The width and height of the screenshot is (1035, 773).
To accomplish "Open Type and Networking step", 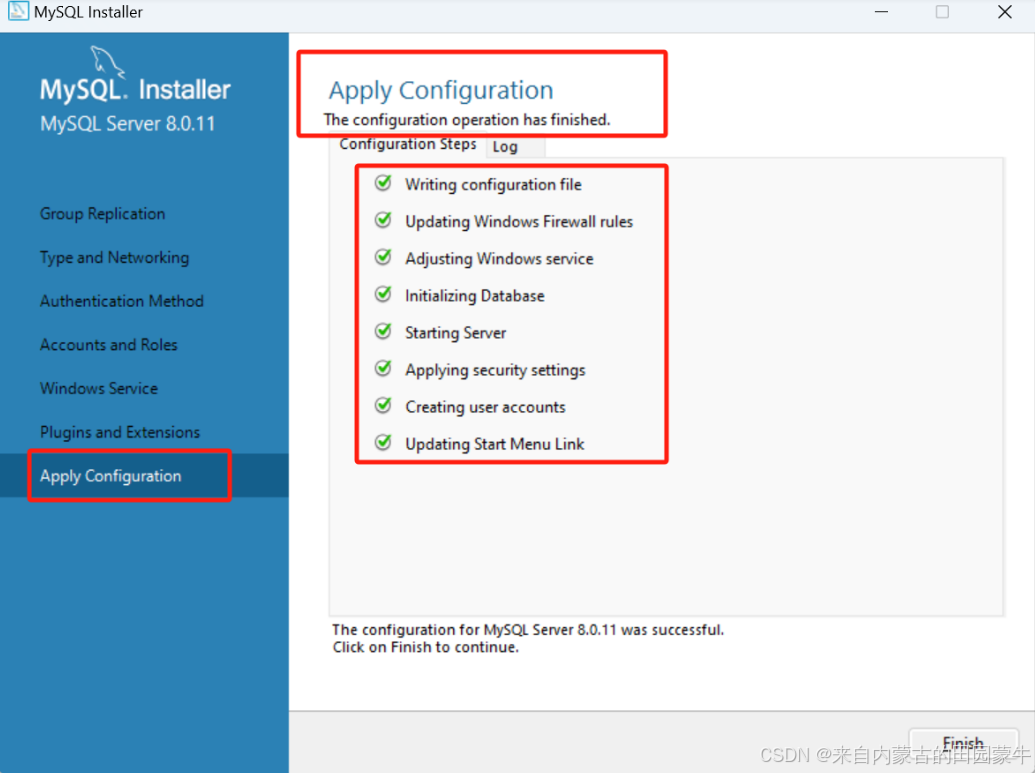I will click(x=114, y=257).
